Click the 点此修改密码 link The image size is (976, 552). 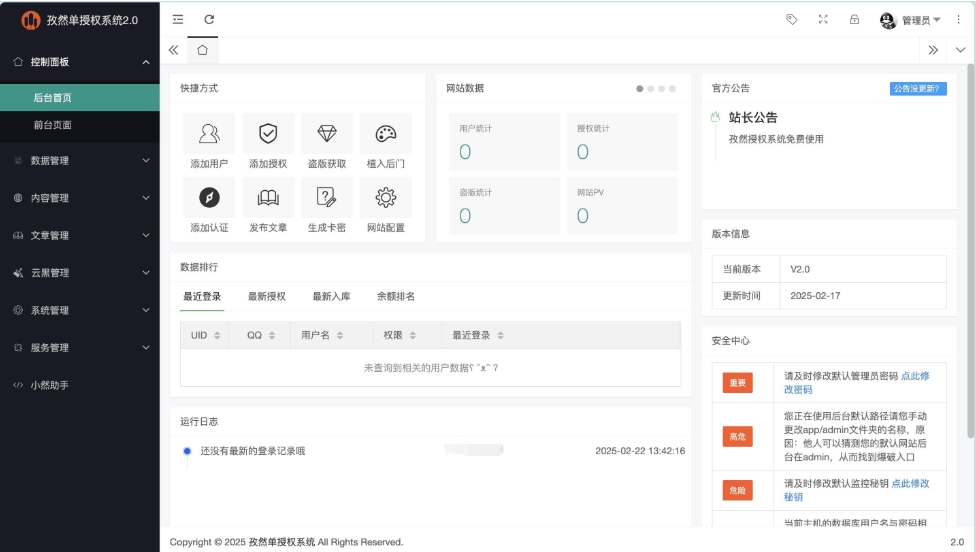coord(856,383)
